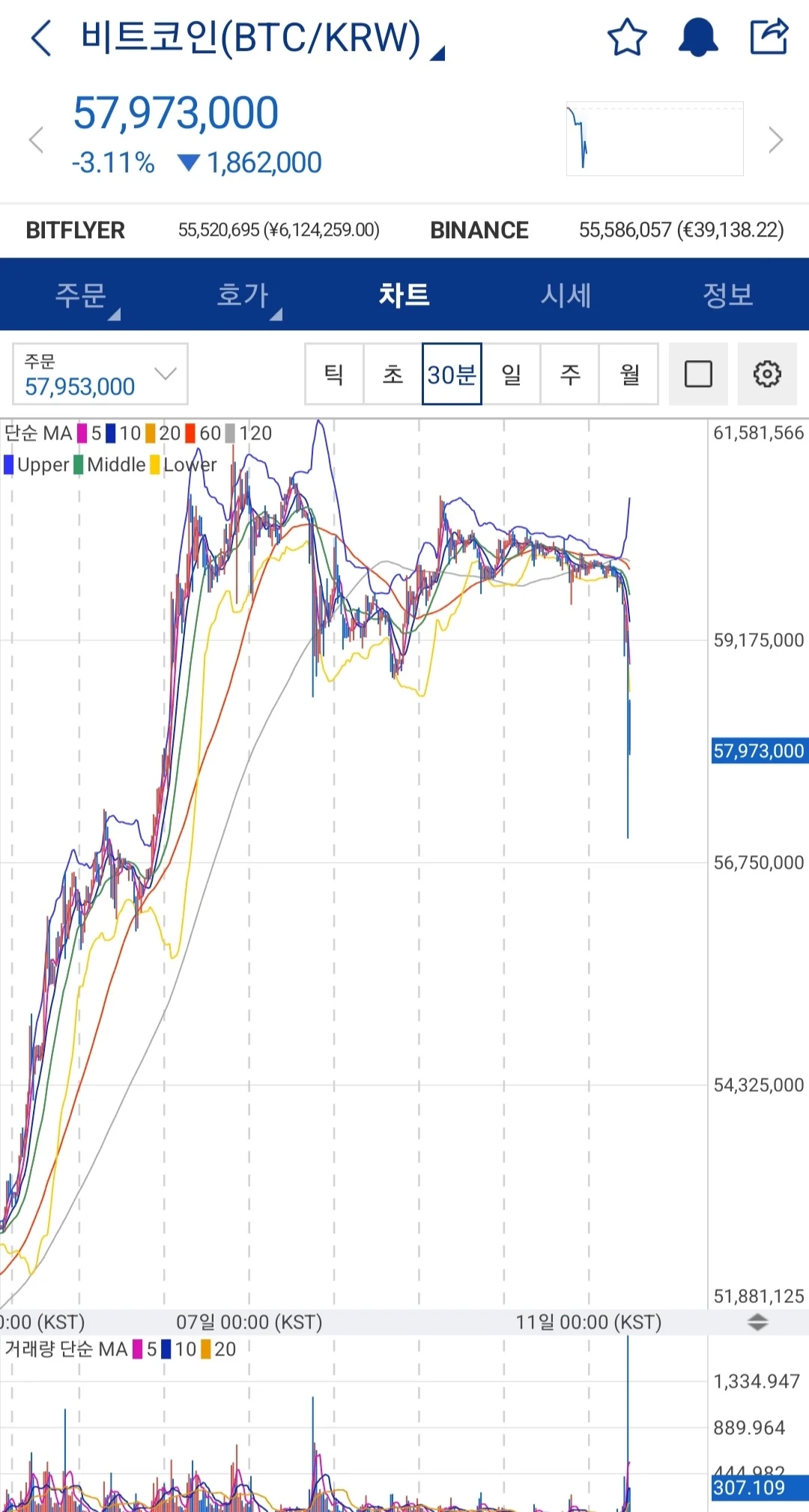Select the 주 weekly interval button

(570, 374)
